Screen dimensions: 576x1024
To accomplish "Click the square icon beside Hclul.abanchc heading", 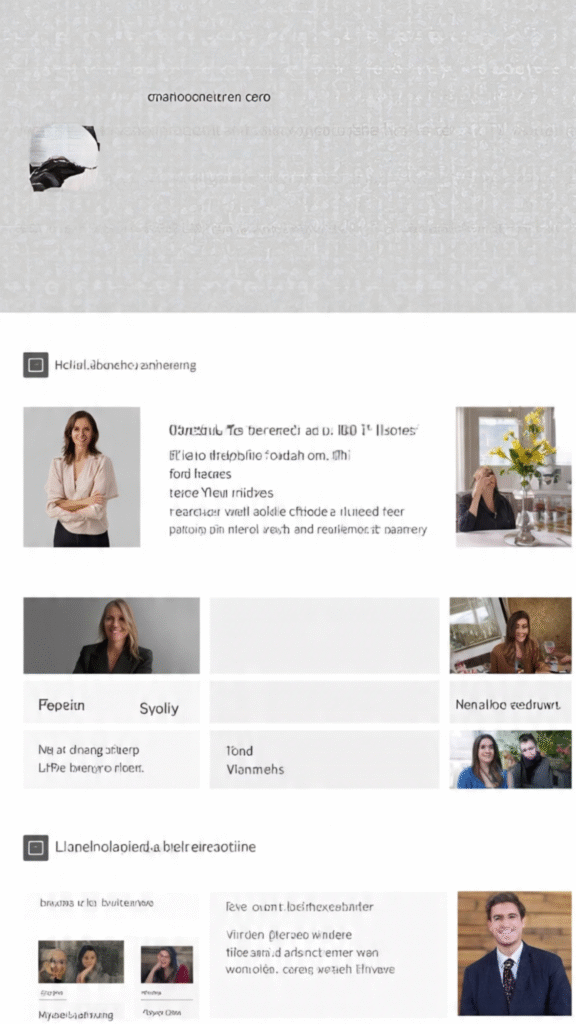I will pyautogui.click(x=36, y=365).
